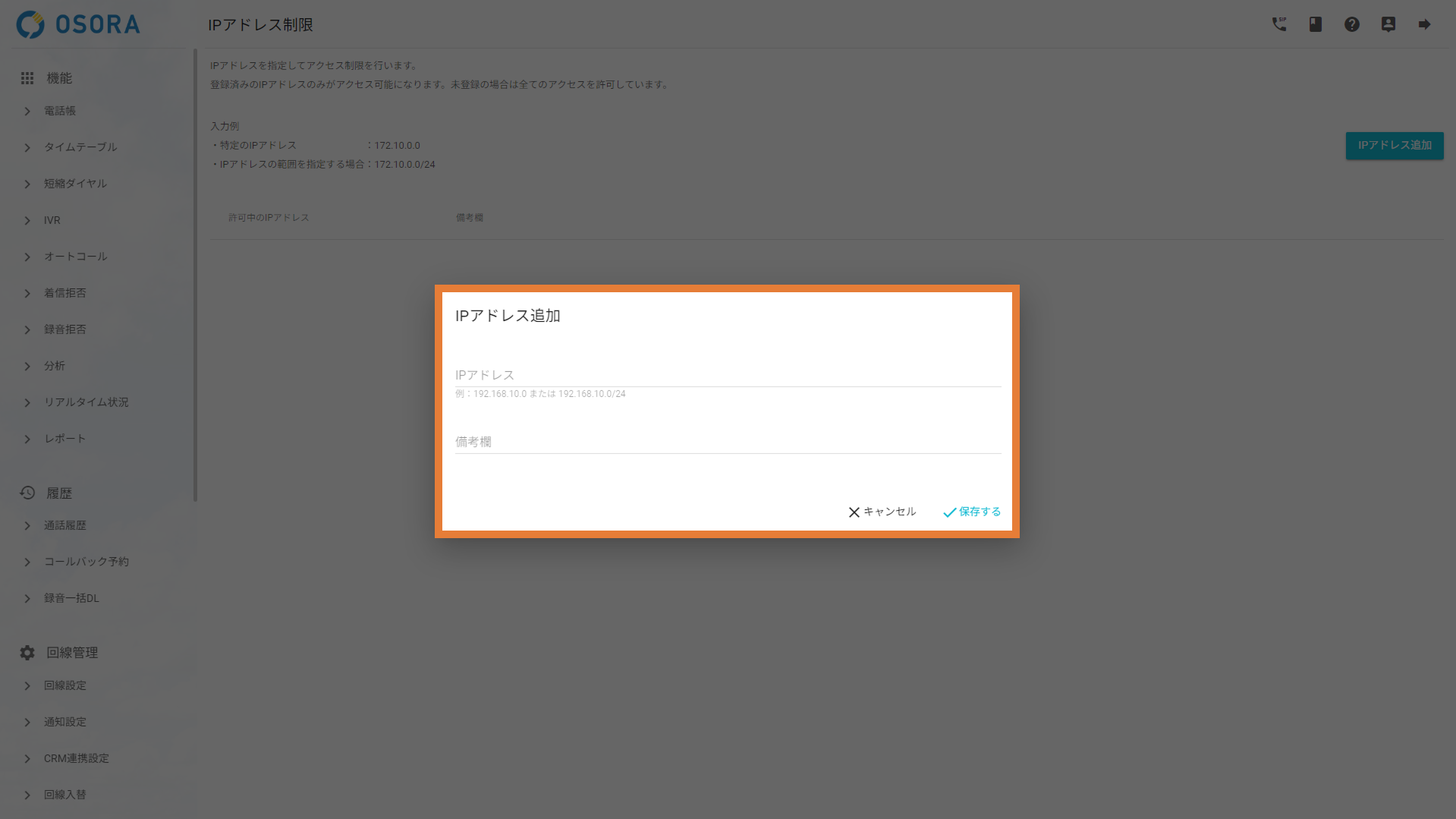Click the 機能 grid icon

pos(27,78)
